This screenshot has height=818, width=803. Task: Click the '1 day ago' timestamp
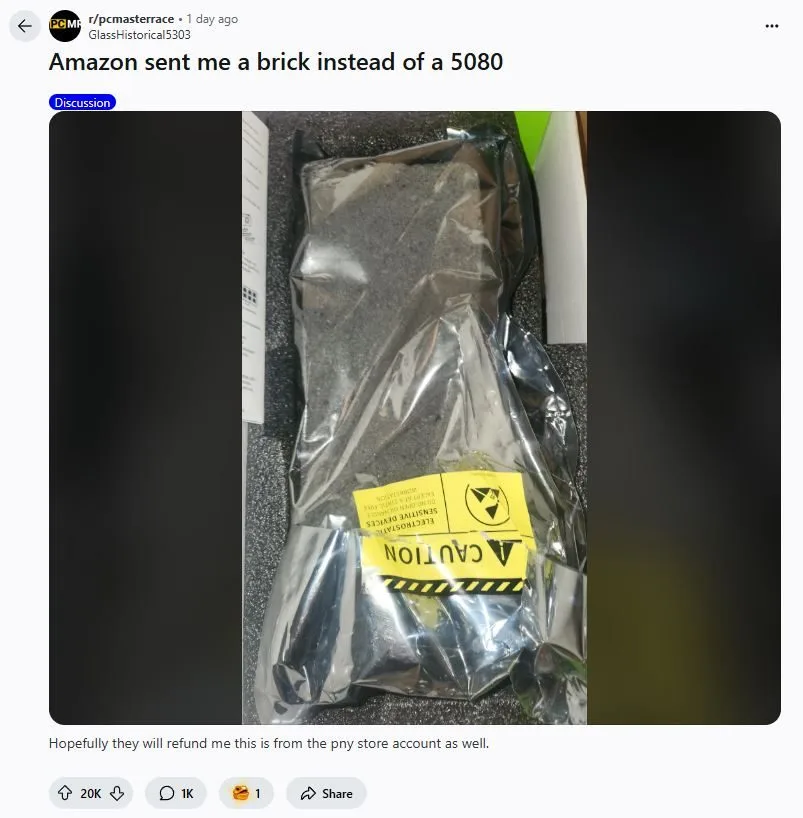(x=212, y=19)
